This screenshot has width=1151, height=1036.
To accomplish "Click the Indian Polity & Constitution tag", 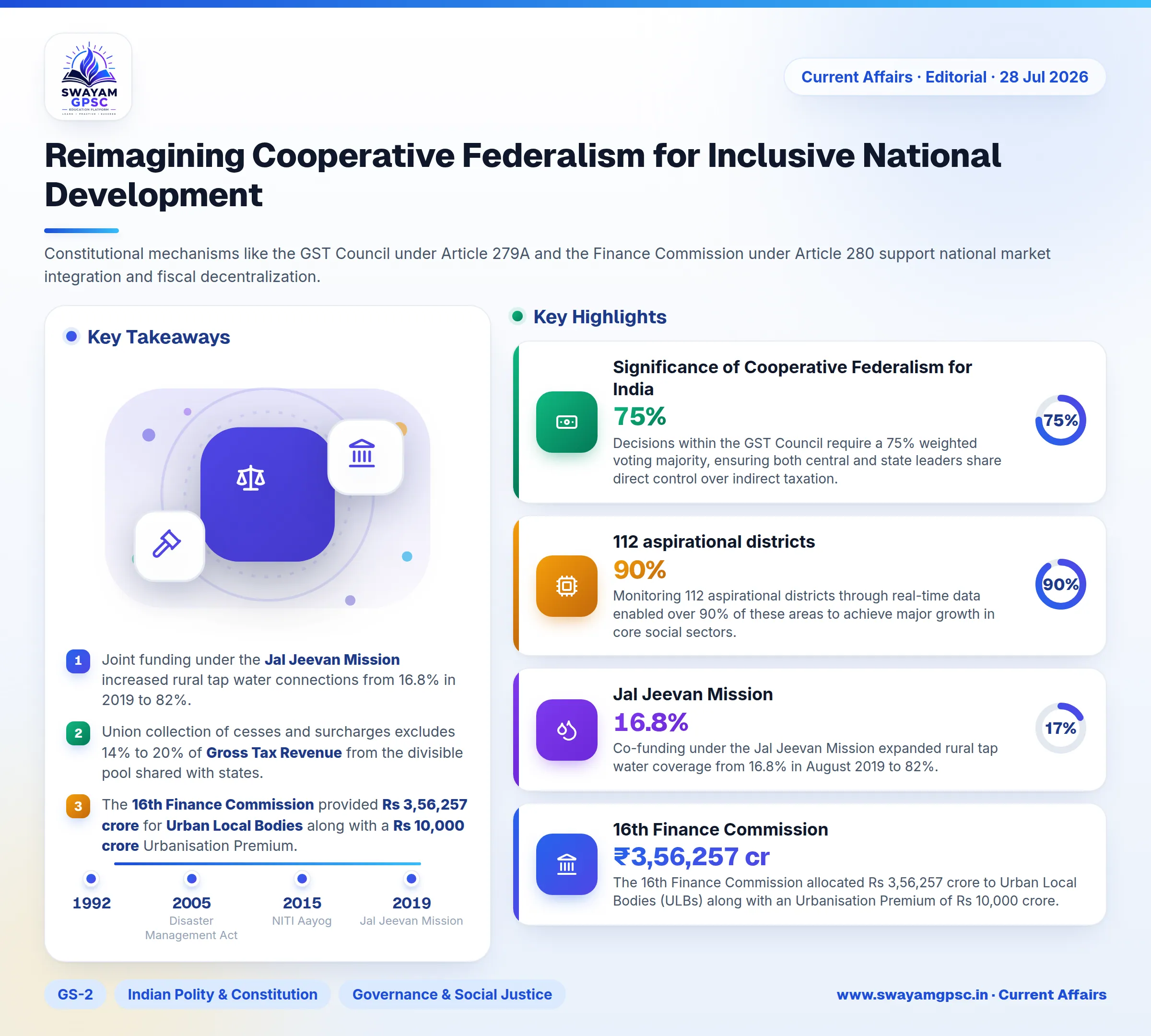I will (223, 994).
